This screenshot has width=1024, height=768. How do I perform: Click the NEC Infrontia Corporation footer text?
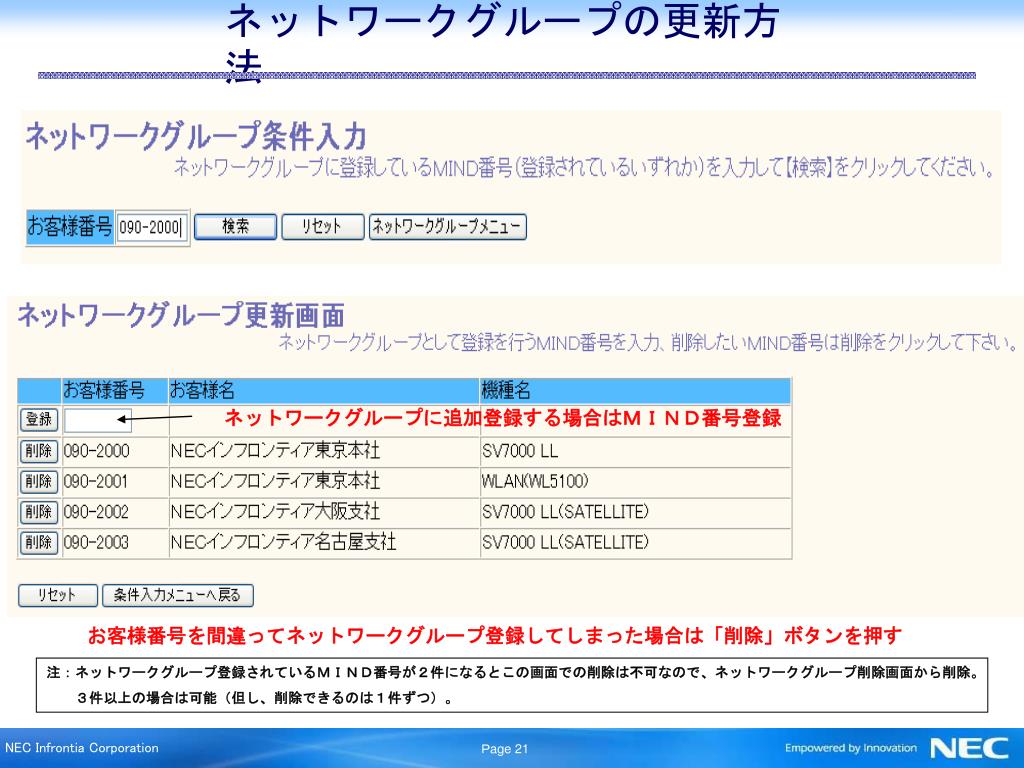click(x=82, y=748)
